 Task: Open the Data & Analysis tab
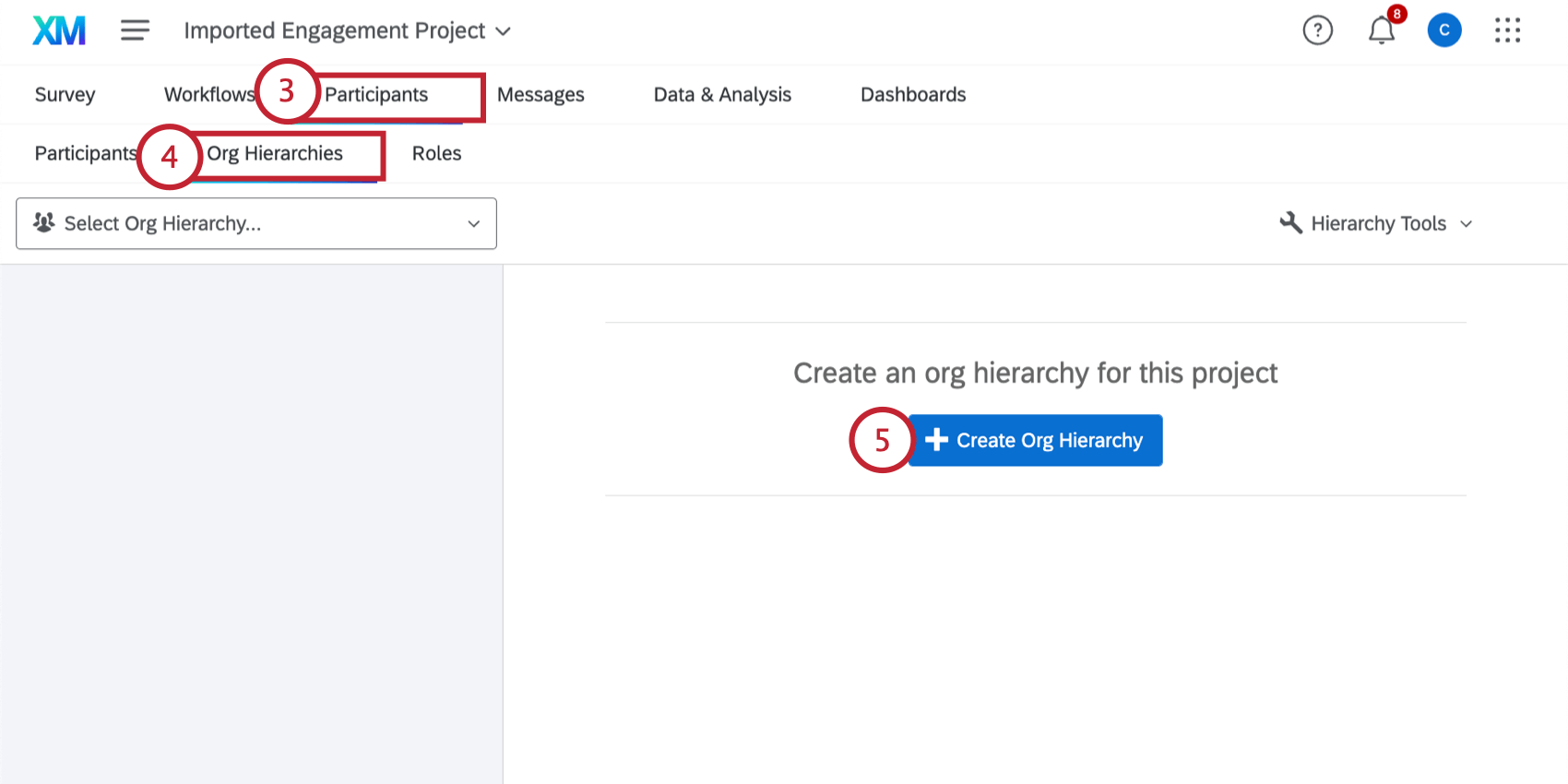[722, 95]
